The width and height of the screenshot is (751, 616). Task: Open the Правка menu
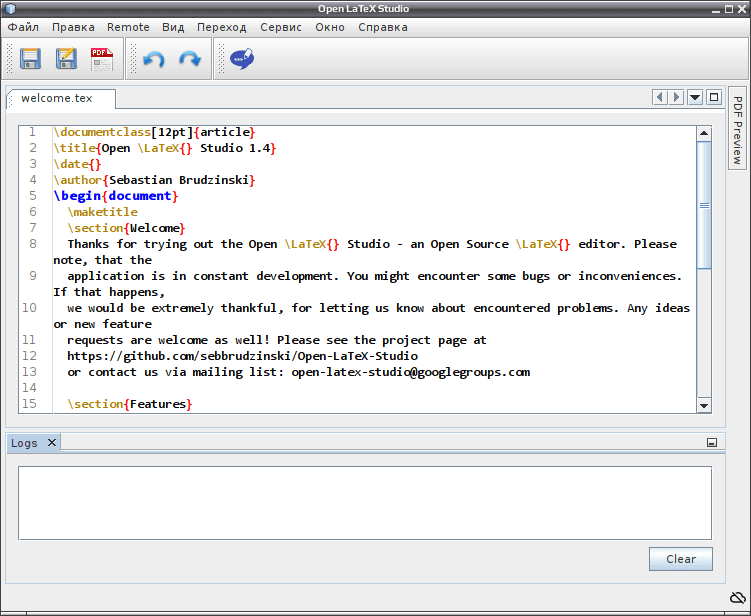[73, 27]
